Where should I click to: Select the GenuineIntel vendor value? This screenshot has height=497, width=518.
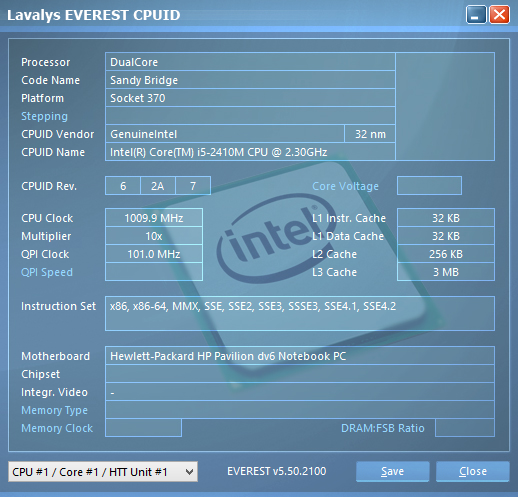click(225, 134)
